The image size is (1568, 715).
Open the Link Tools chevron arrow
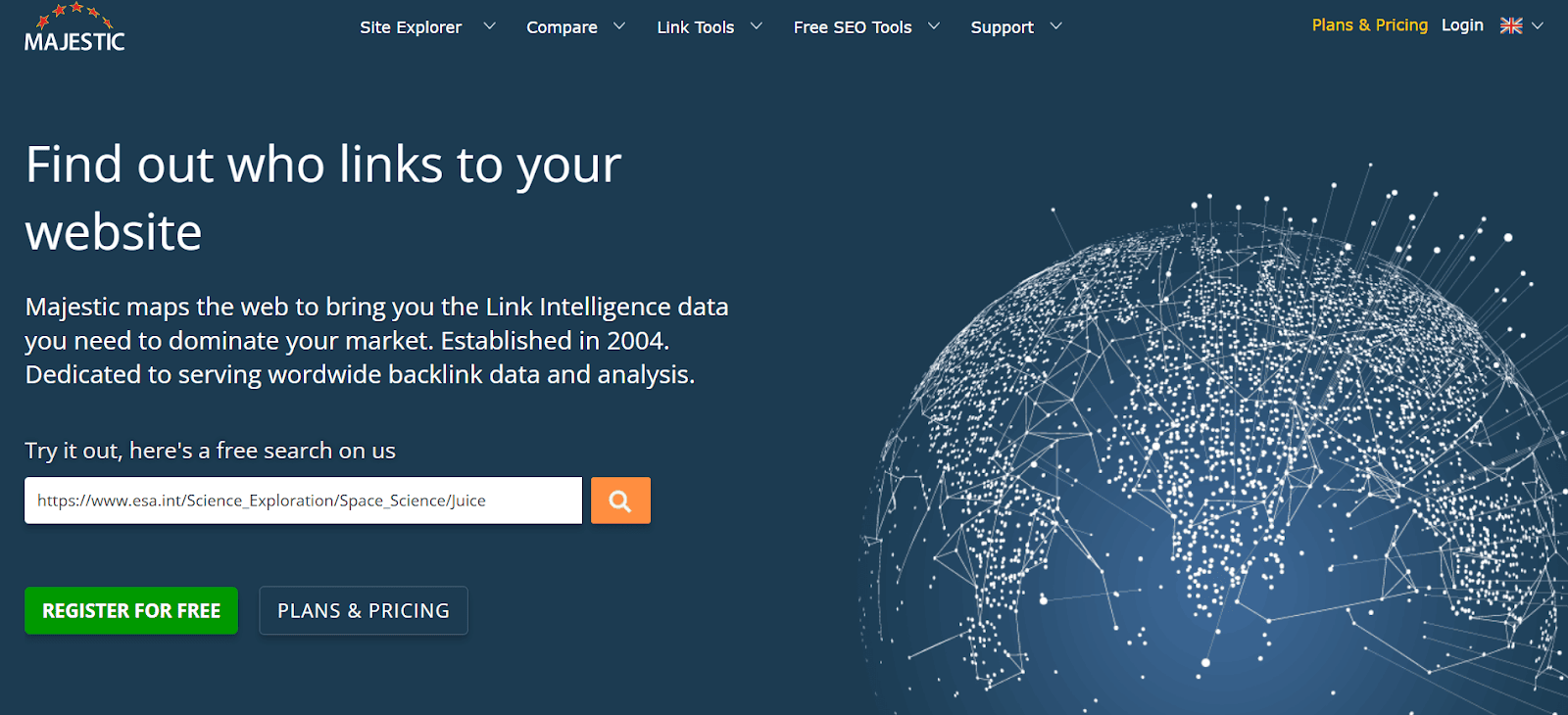pos(756,26)
